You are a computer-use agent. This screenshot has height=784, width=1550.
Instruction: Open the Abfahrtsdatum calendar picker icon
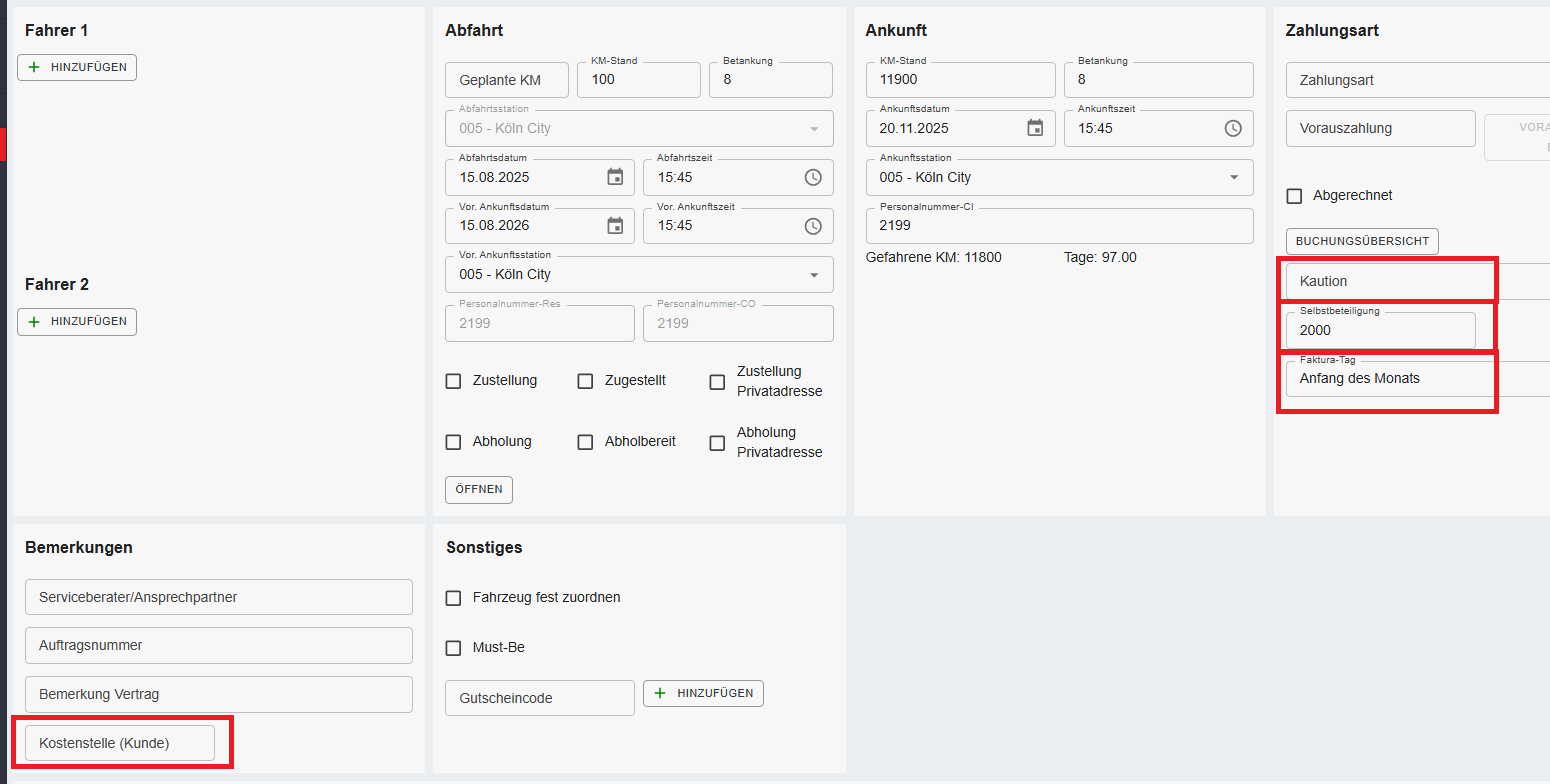click(x=615, y=177)
